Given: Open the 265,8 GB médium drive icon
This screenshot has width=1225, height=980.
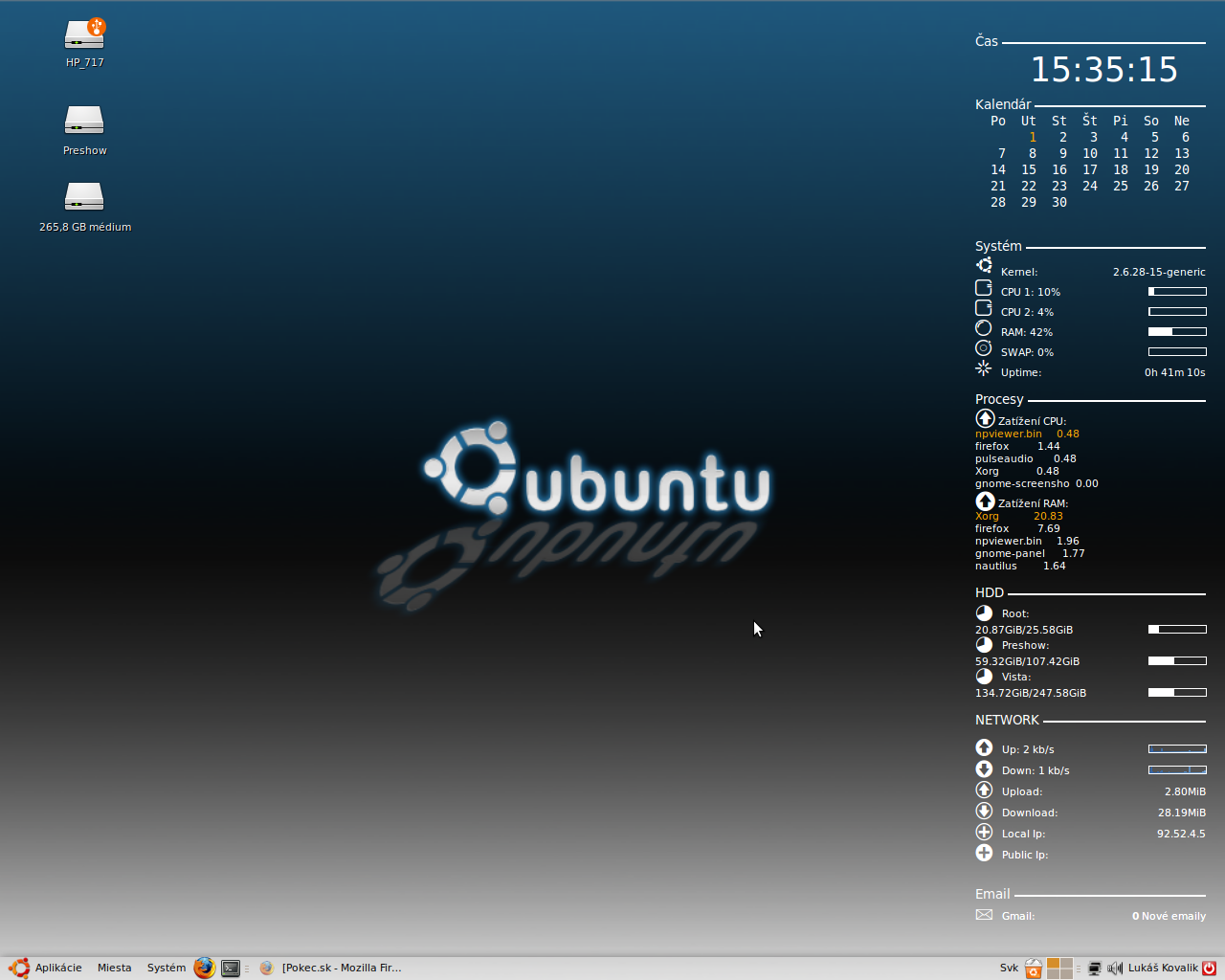Looking at the screenshot, I should (84, 197).
